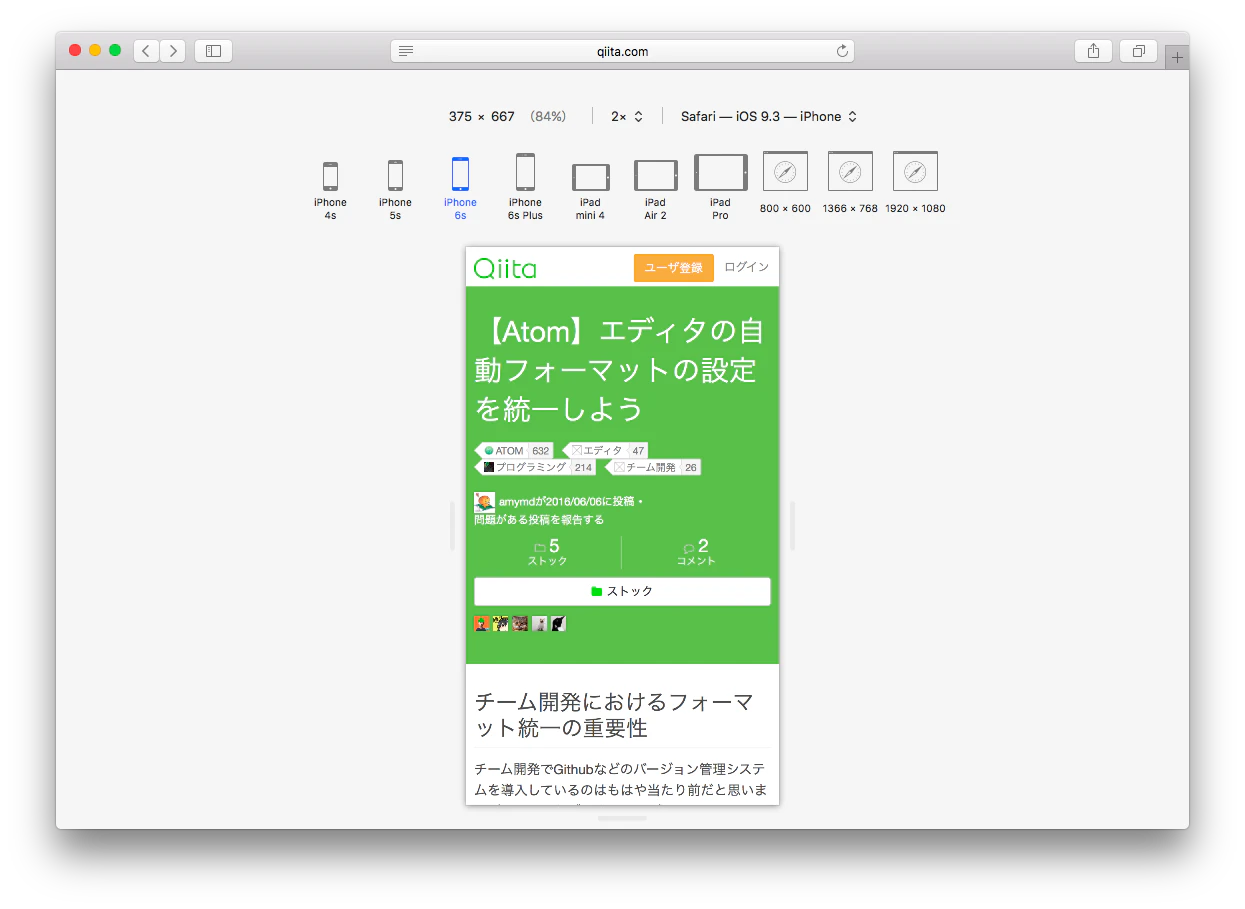Click the white ストック button
The width and height of the screenshot is (1245, 909).
(622, 591)
